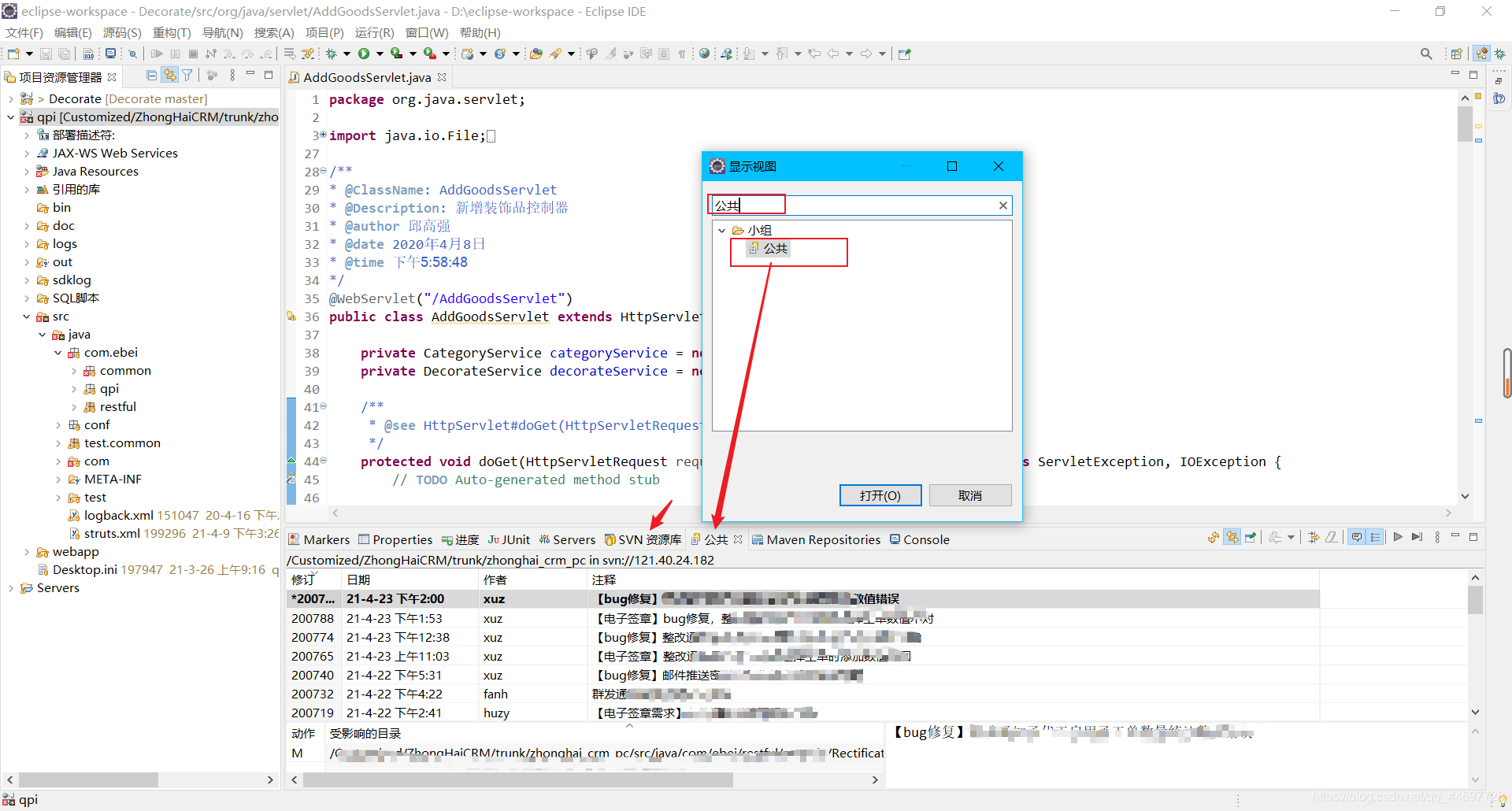Click the 日期 column header

(410, 580)
